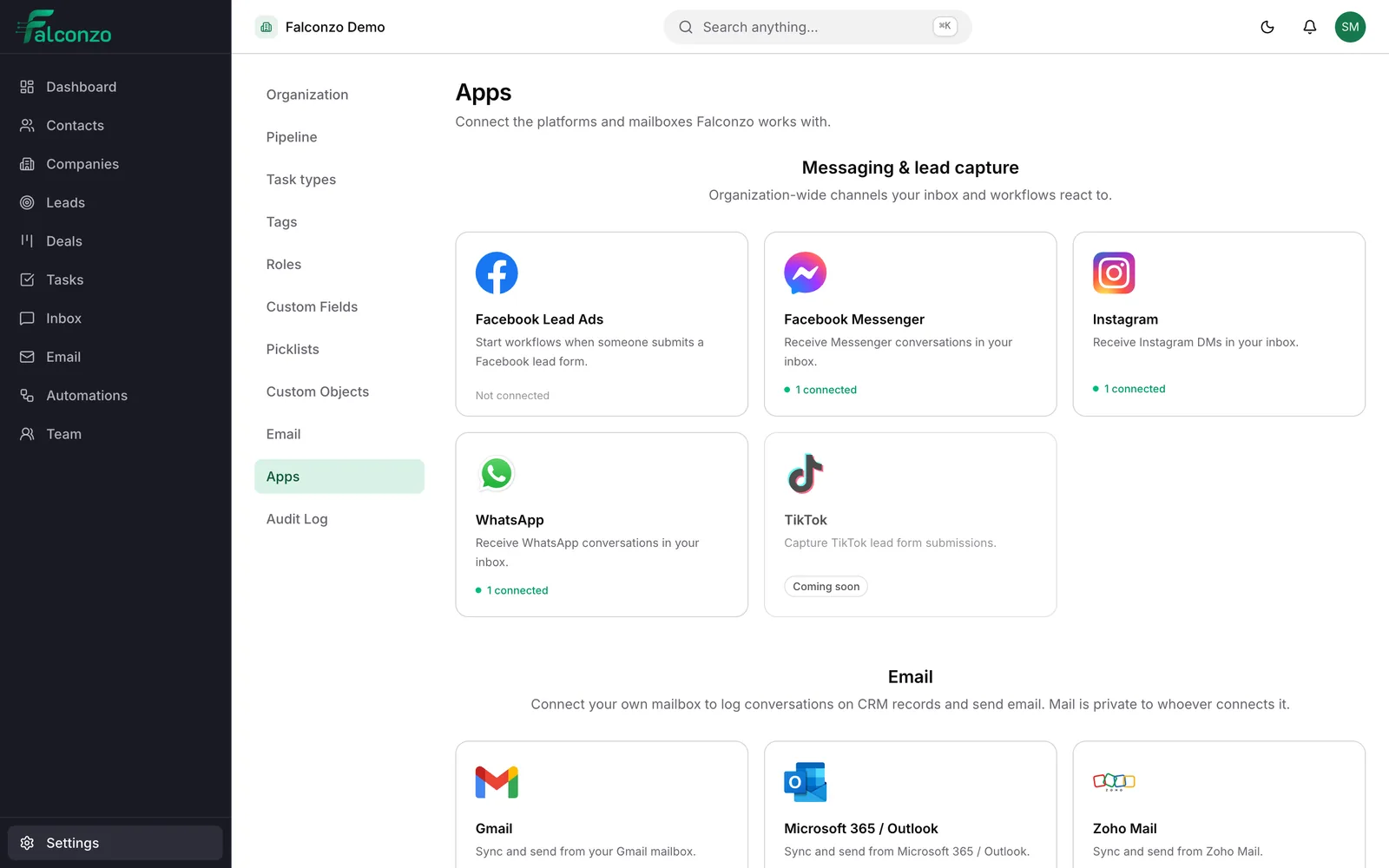Click 'Receive Instagram DMs in your inbox.' text
Viewport: 1389px width, 868px height.
[1195, 343]
